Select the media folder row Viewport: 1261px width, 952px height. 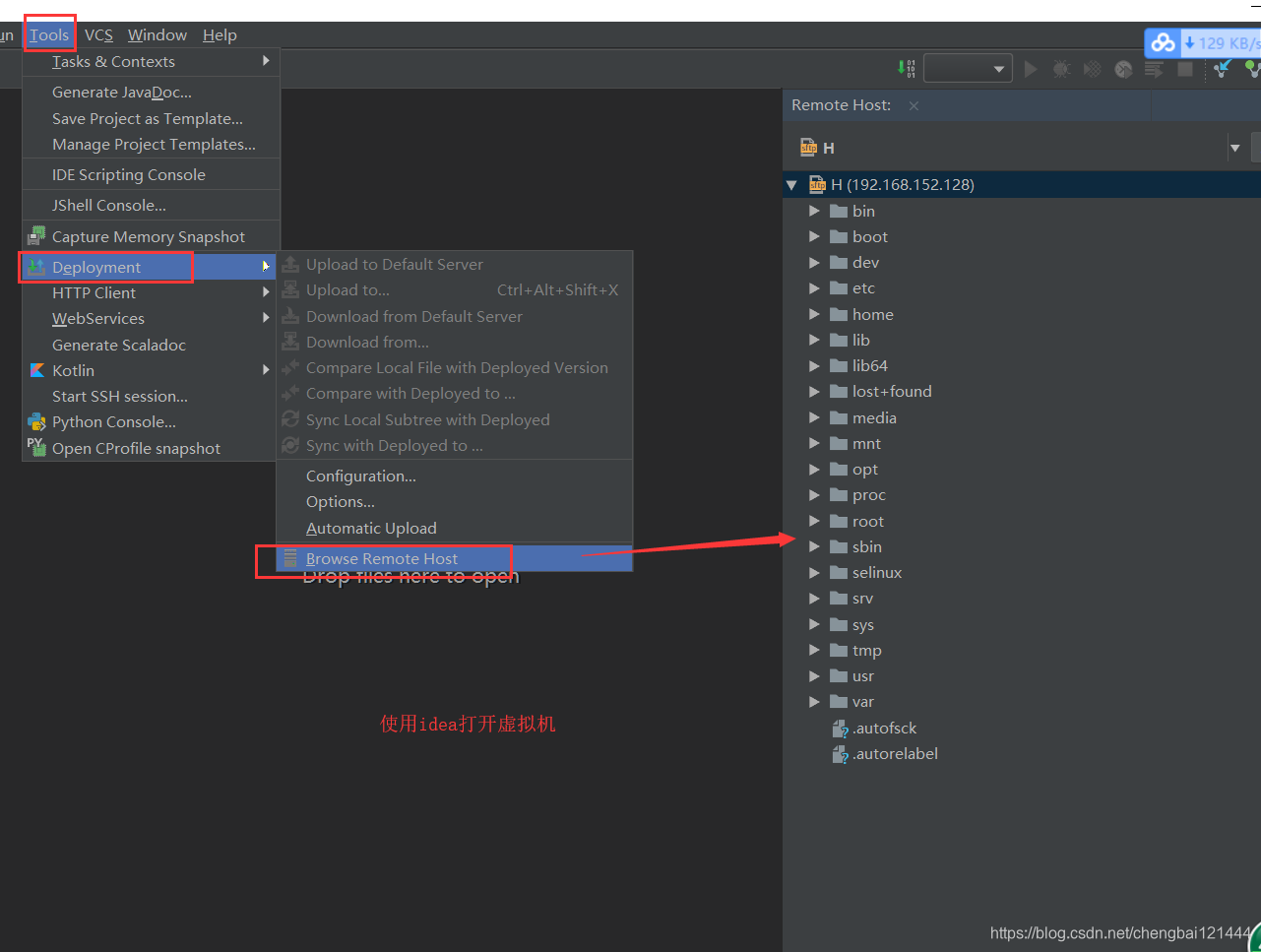(1022, 417)
